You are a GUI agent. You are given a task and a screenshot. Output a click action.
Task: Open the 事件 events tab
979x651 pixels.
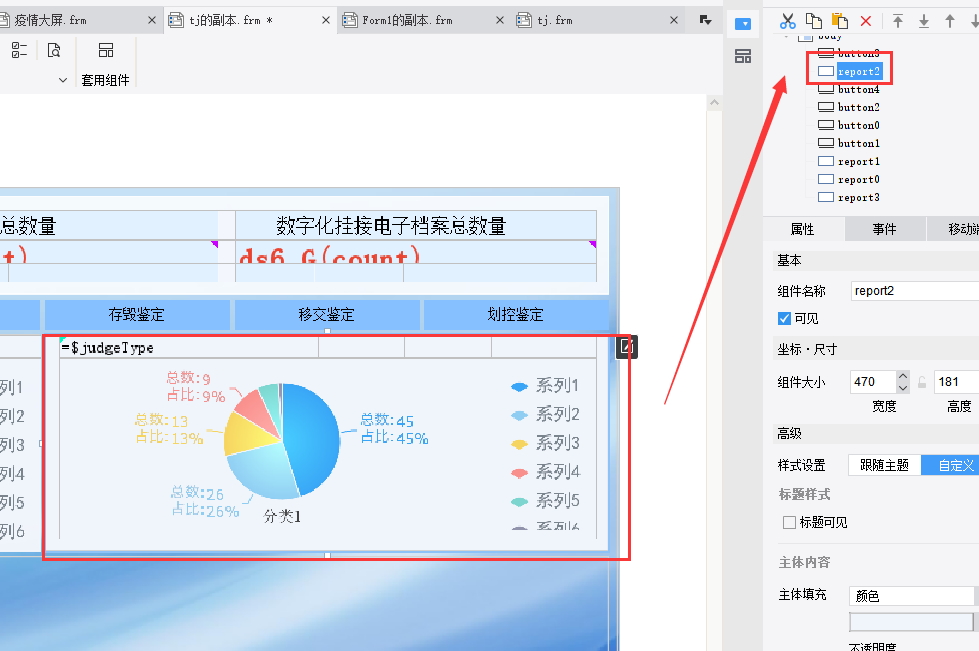(884, 229)
